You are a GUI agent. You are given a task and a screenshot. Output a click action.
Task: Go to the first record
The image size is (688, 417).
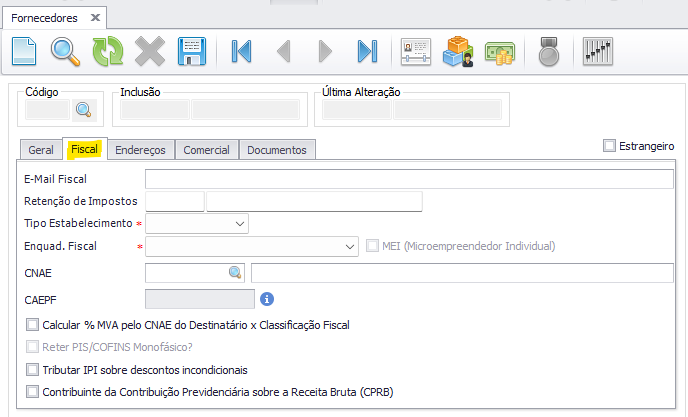point(240,51)
